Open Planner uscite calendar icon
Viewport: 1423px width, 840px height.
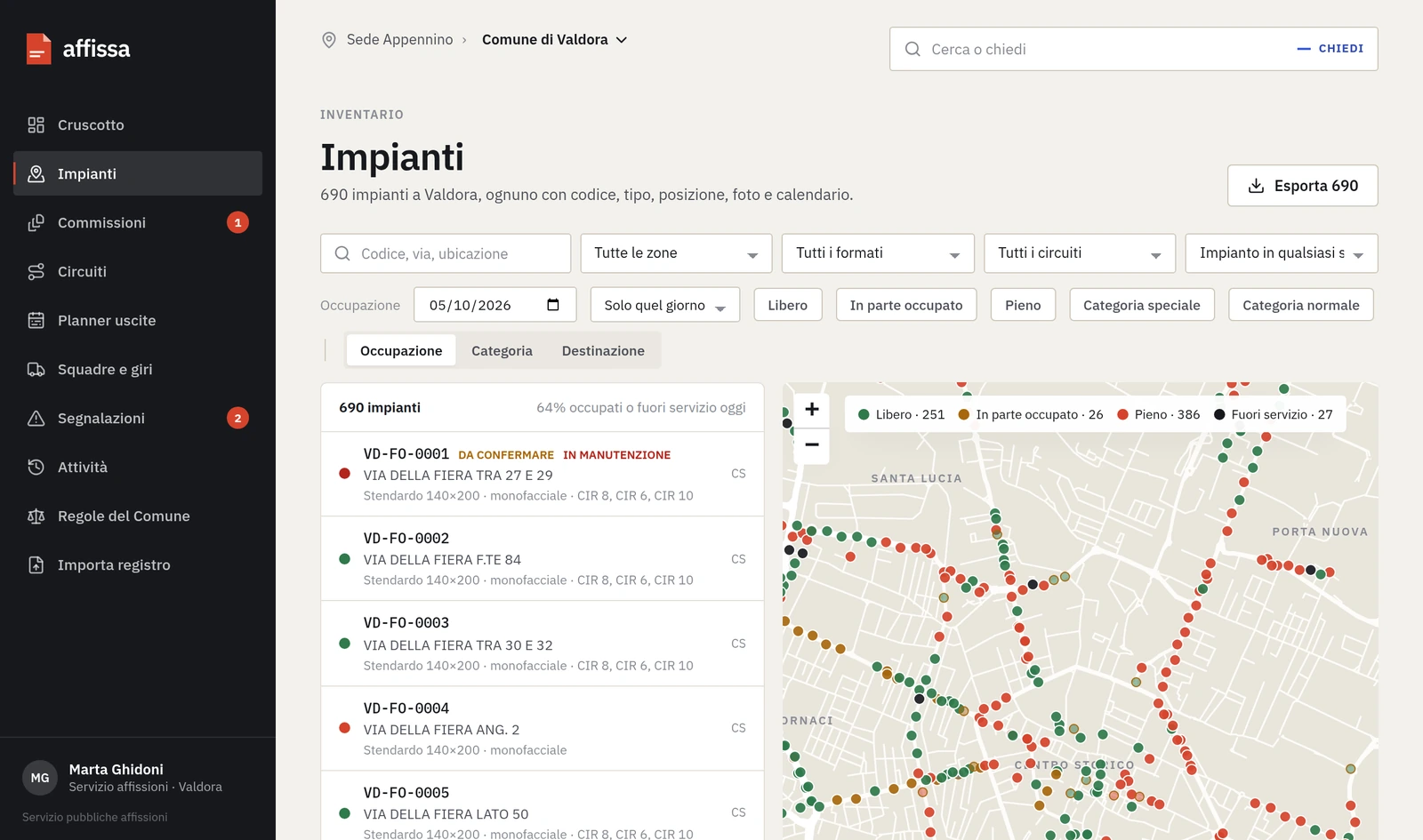(36, 321)
